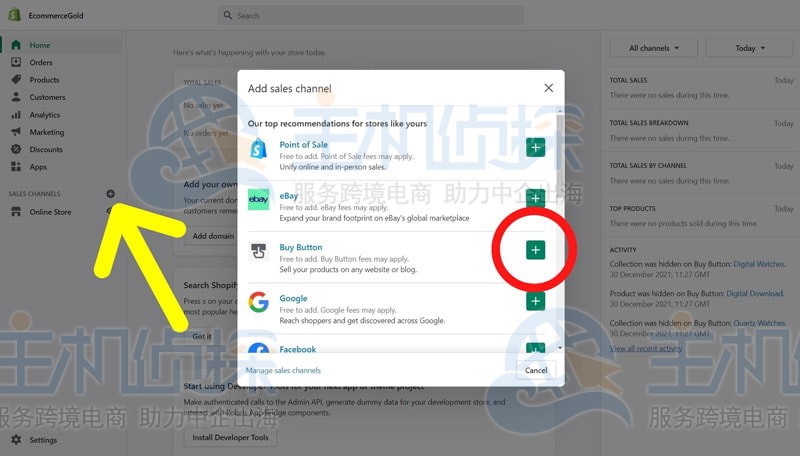Screen dimensions: 800x456
Task: Click Install Developer Tools button
Action: click(230, 437)
